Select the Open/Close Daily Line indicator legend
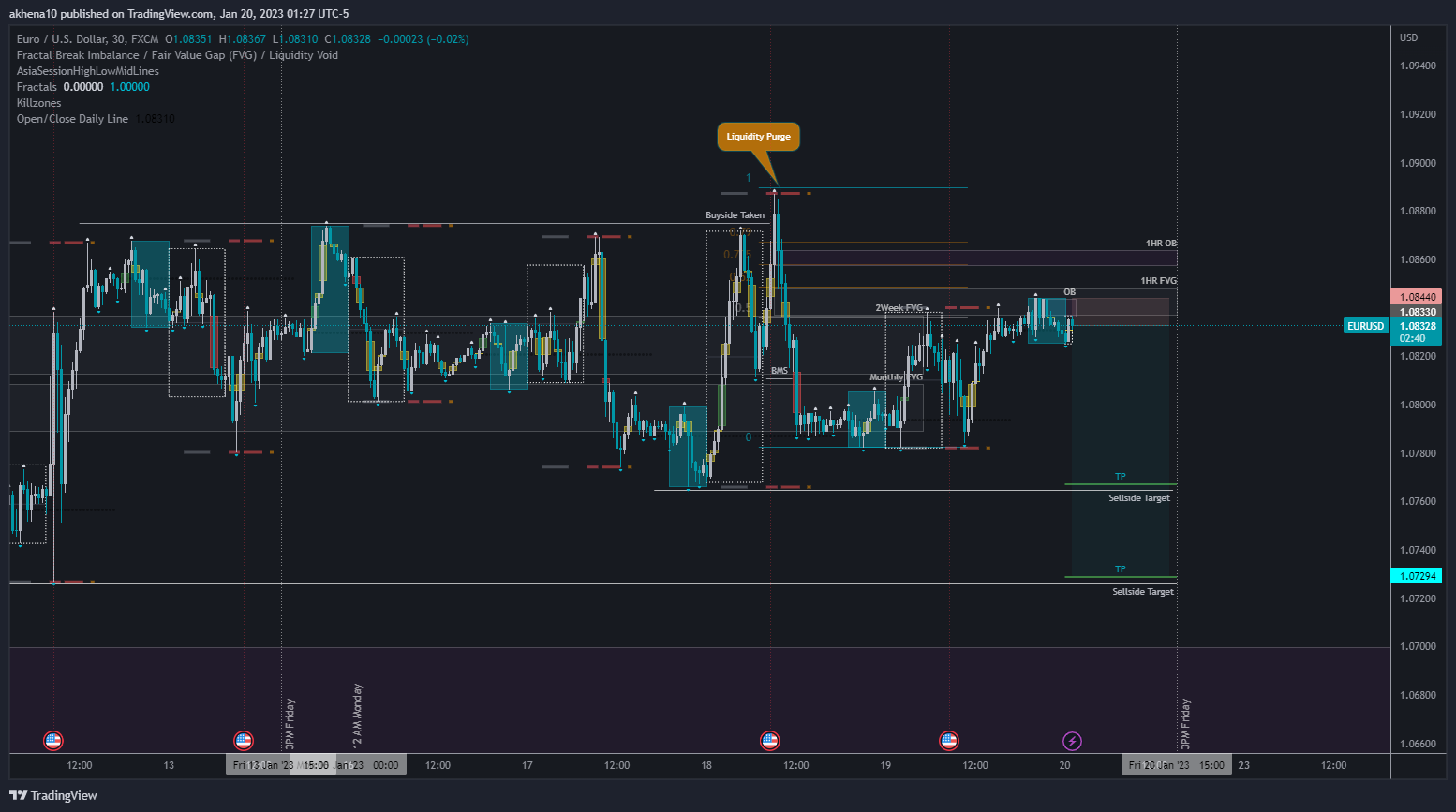The height and width of the screenshot is (812, 1456). coord(72,119)
